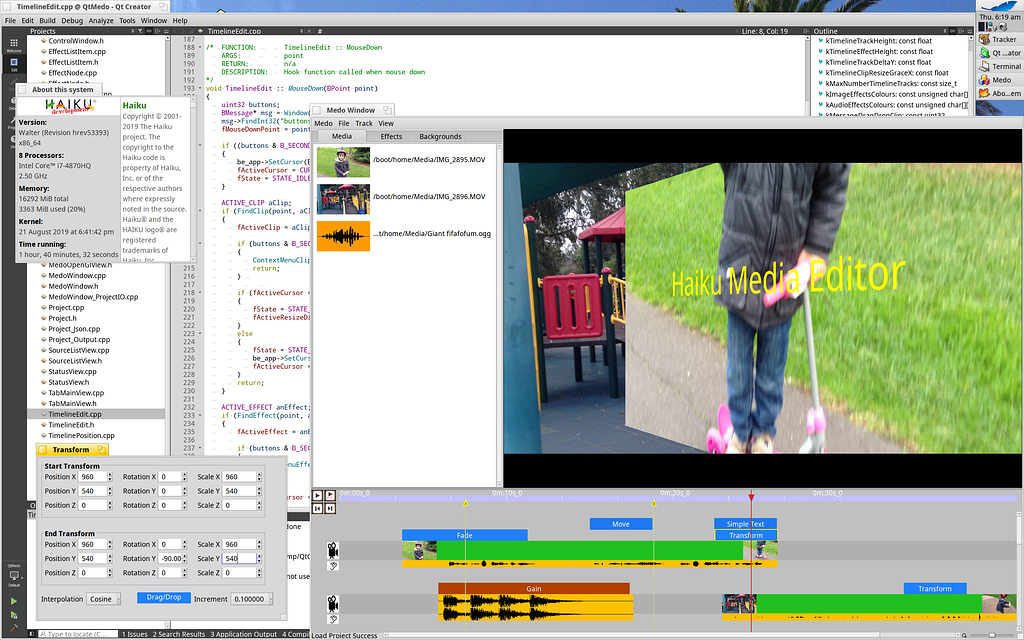1024x640 pixels.
Task: Click the Transform window zoom icon on yellow tab
Action: tap(101, 449)
